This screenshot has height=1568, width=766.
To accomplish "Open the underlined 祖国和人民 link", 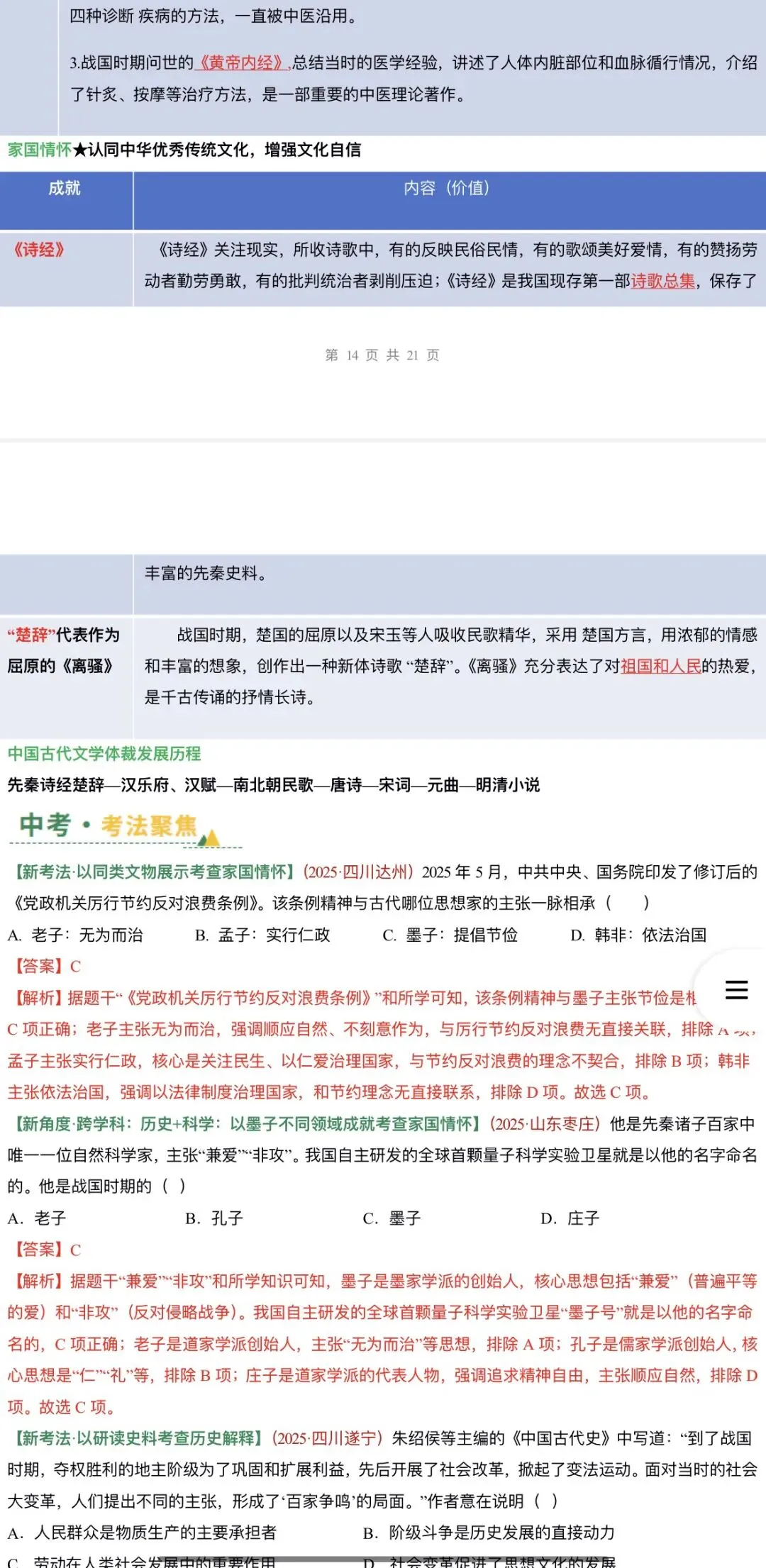I will coord(660,666).
